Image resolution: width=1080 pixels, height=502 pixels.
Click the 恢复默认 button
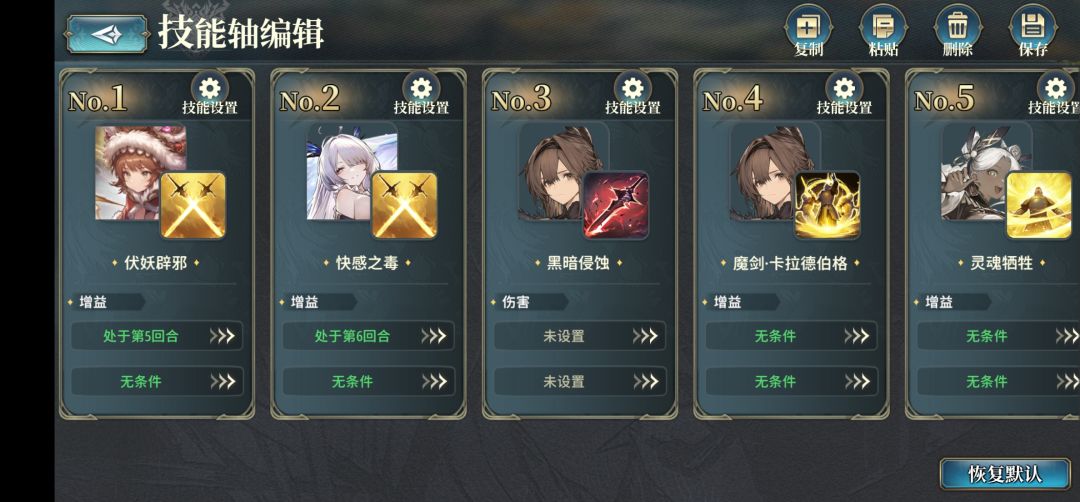[x=1006, y=474]
